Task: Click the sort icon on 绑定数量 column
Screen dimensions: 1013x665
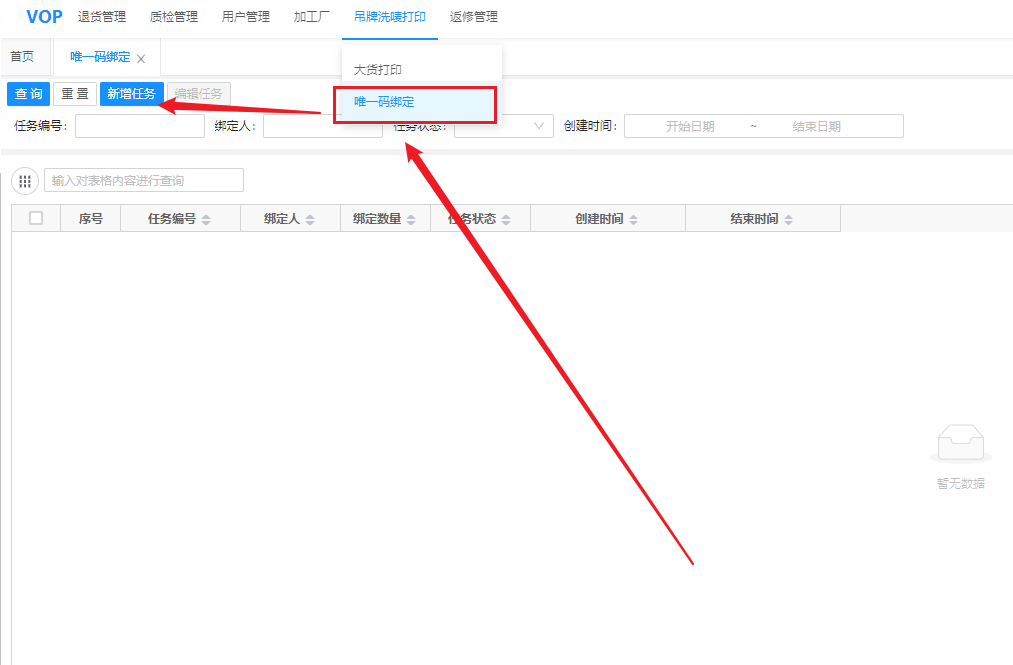Action: (411, 220)
